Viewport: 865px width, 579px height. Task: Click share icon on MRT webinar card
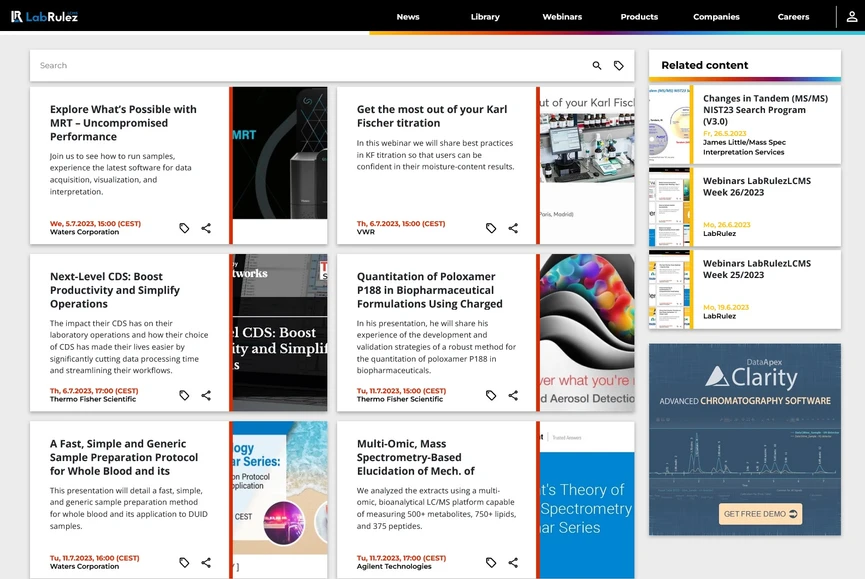pos(206,228)
